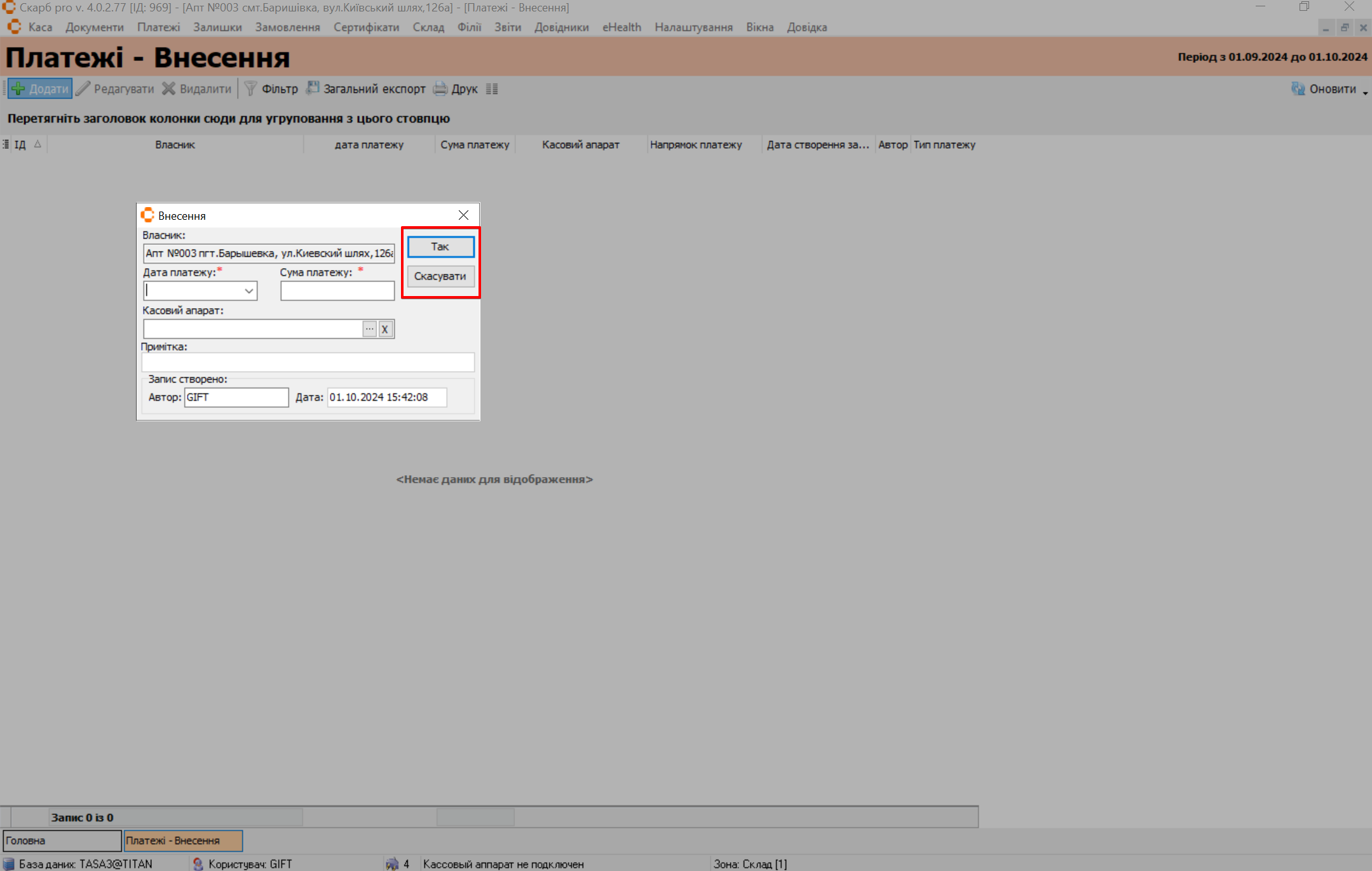
Task: Open the Довідники menu
Action: click(x=561, y=27)
